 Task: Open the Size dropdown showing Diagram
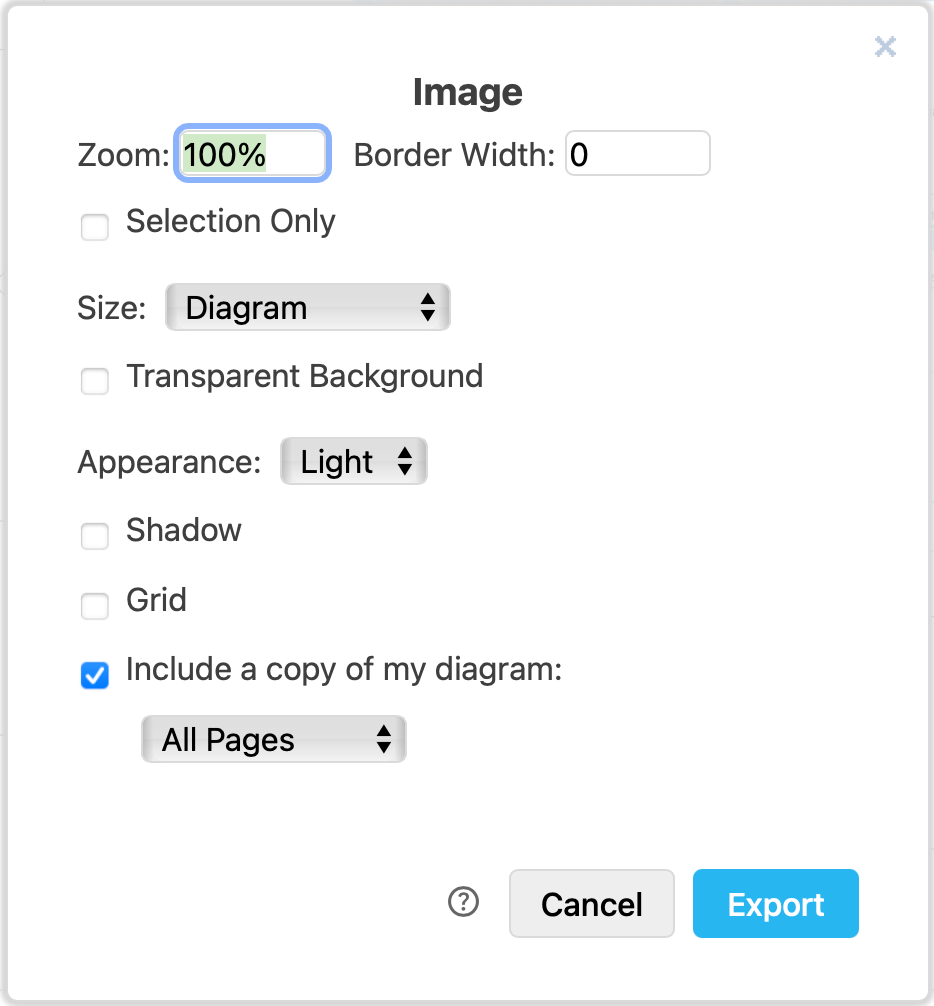coord(307,307)
